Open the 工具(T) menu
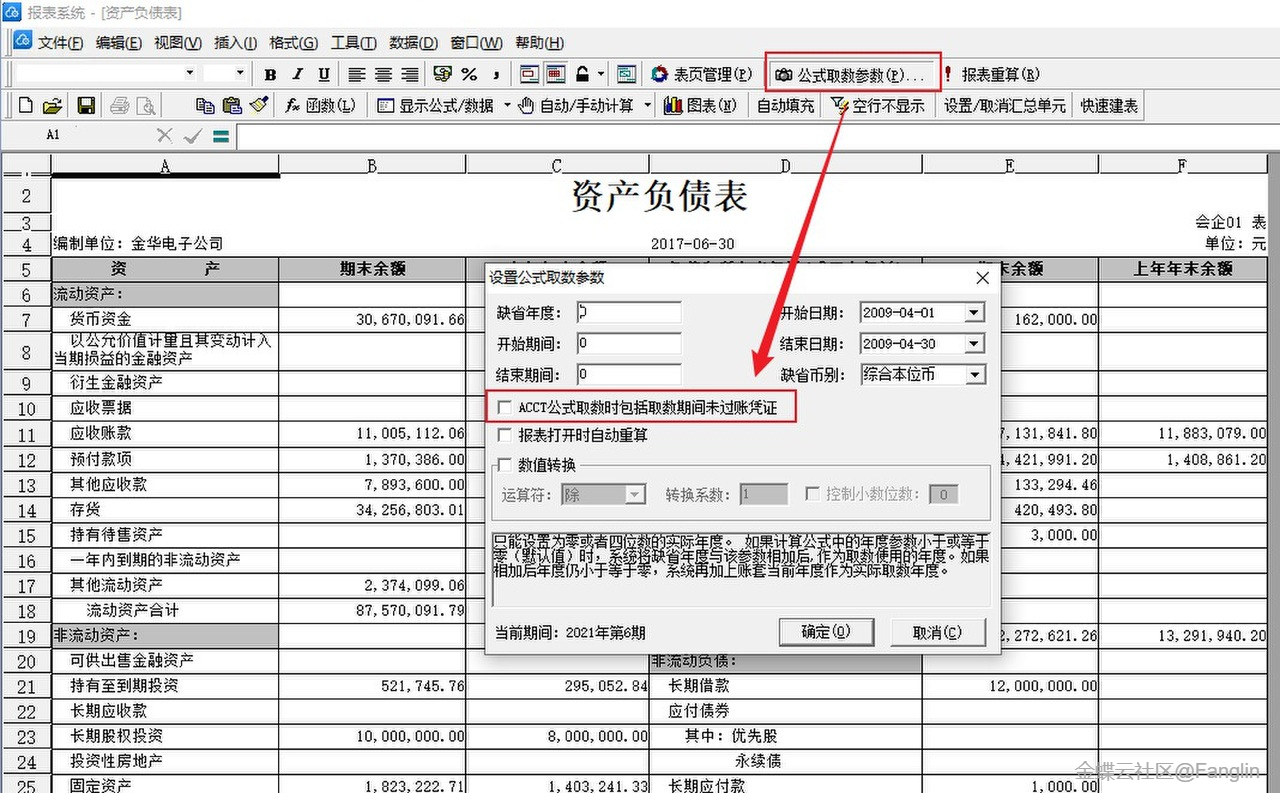Image resolution: width=1280 pixels, height=793 pixels. tap(353, 43)
